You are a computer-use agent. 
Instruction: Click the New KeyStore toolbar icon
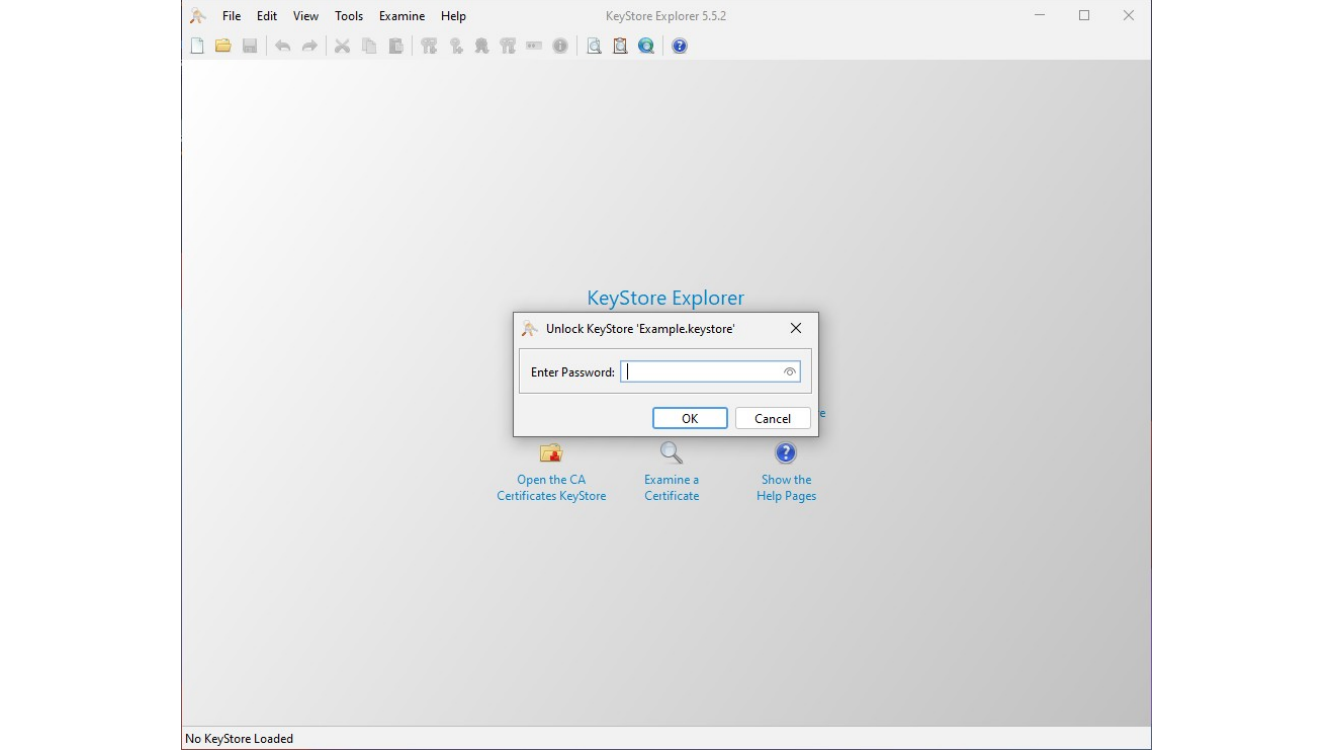[x=197, y=46]
